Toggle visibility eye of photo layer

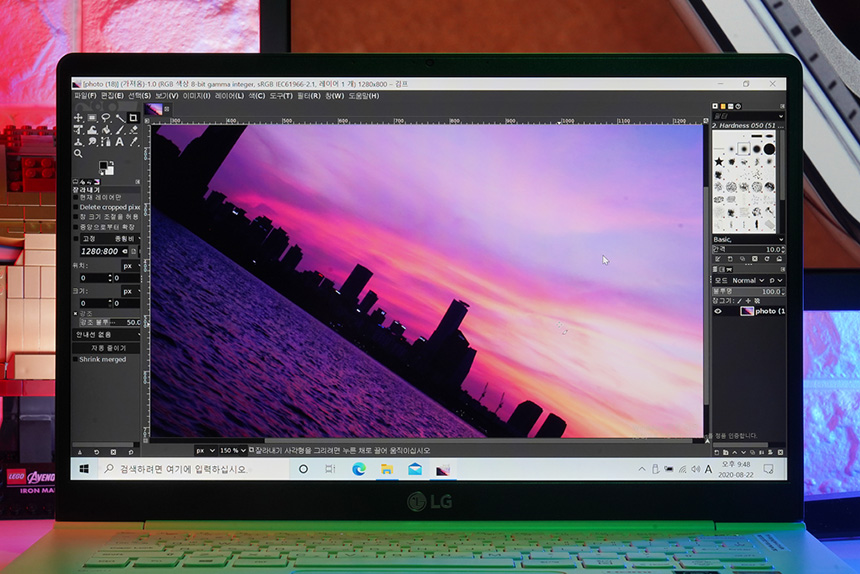[x=718, y=311]
